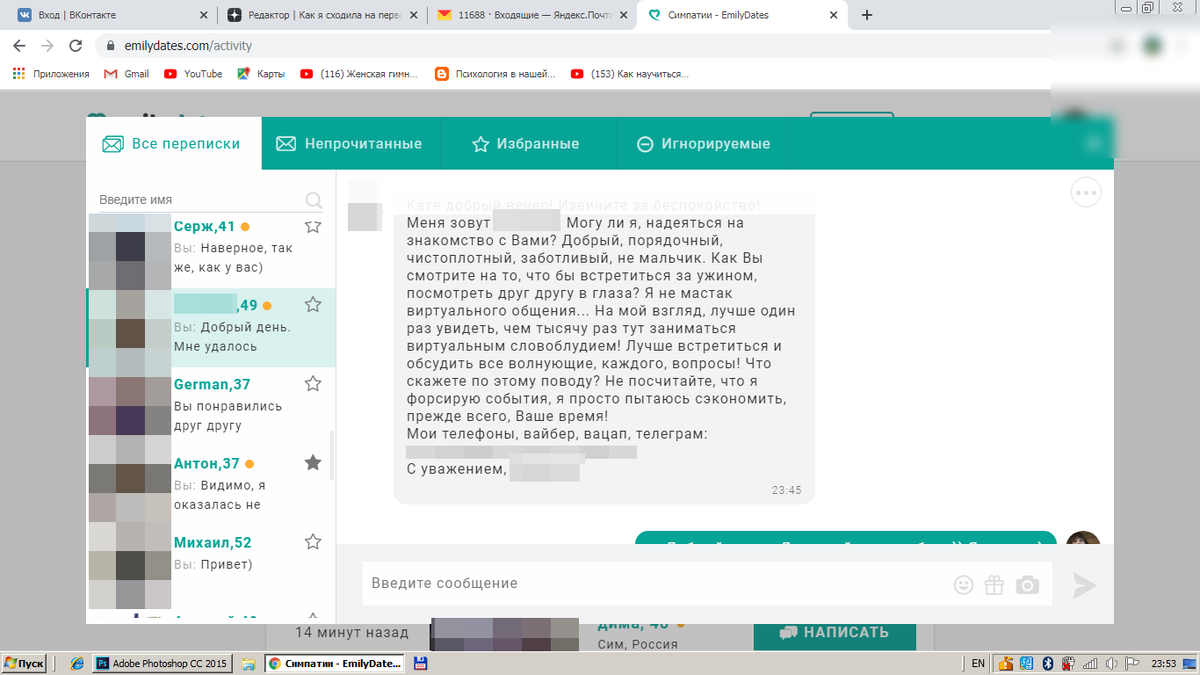Click the gift icon in message box

tap(994, 585)
